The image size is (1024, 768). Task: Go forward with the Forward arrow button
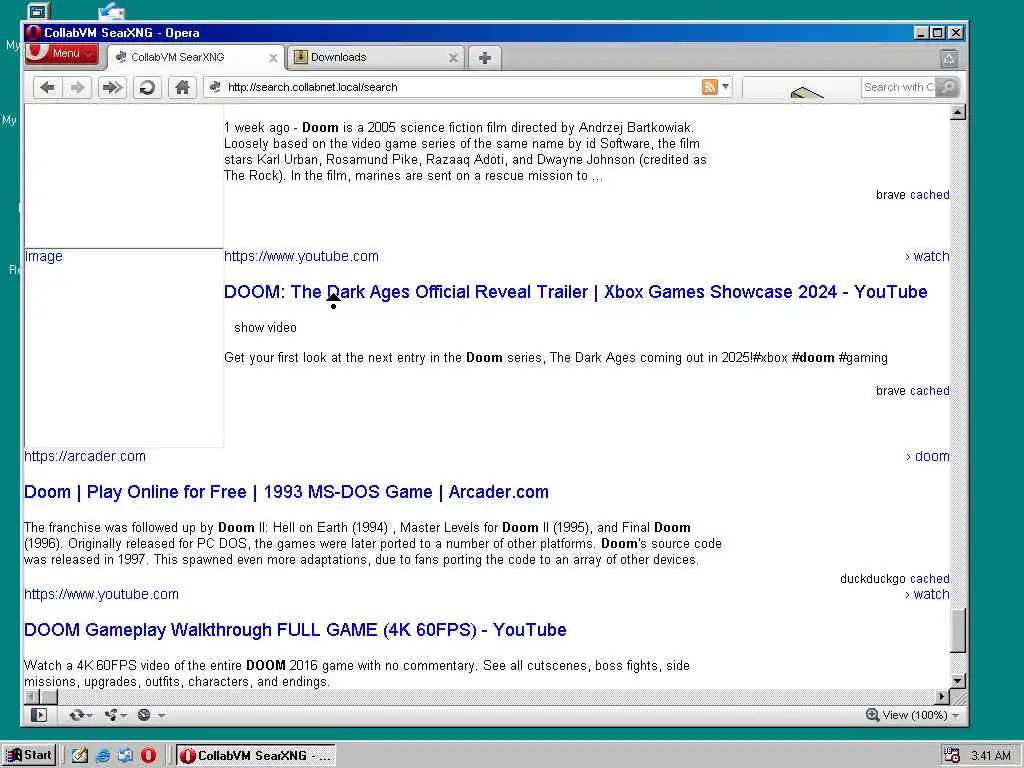click(x=77, y=87)
